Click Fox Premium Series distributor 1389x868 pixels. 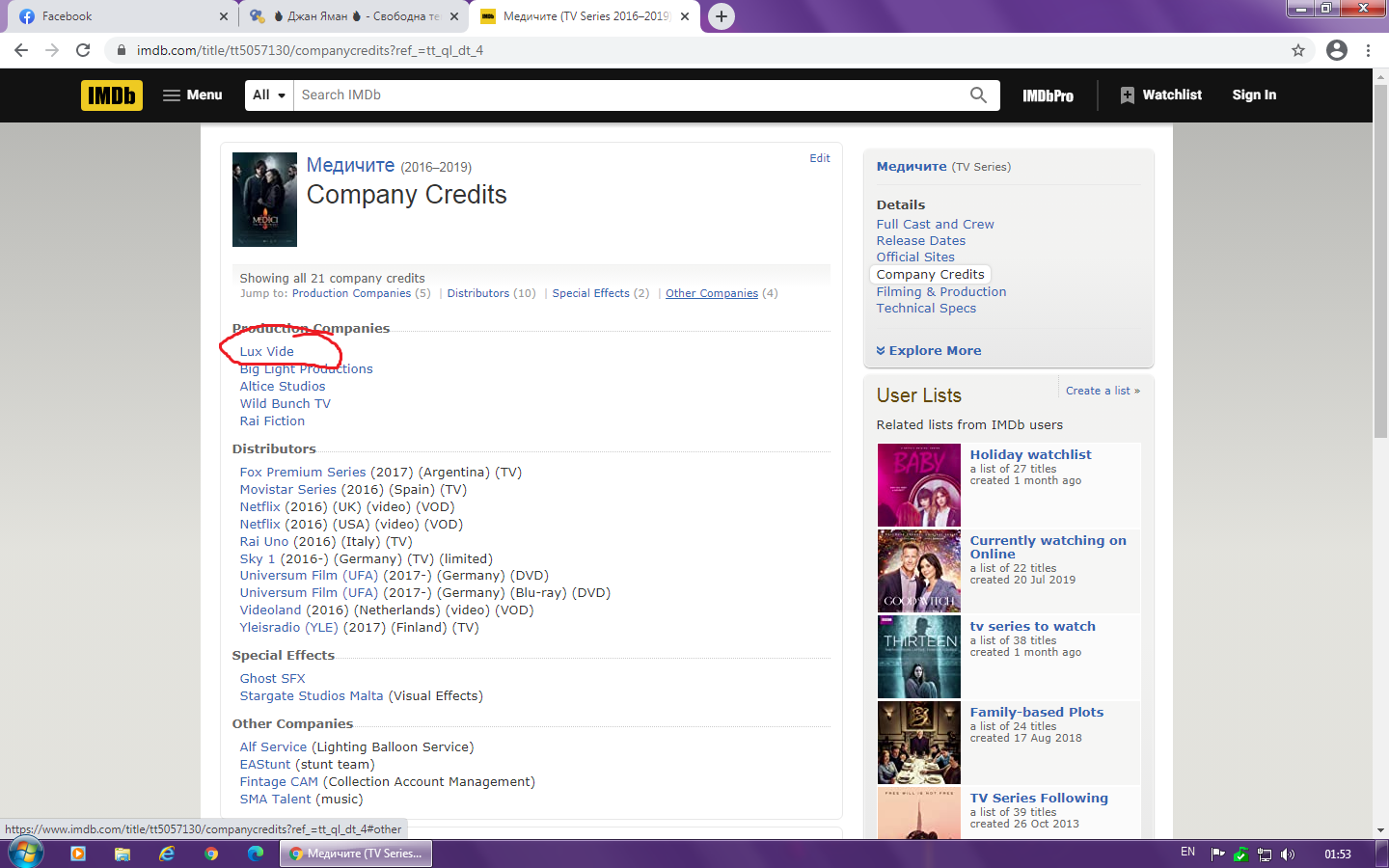tap(303, 473)
